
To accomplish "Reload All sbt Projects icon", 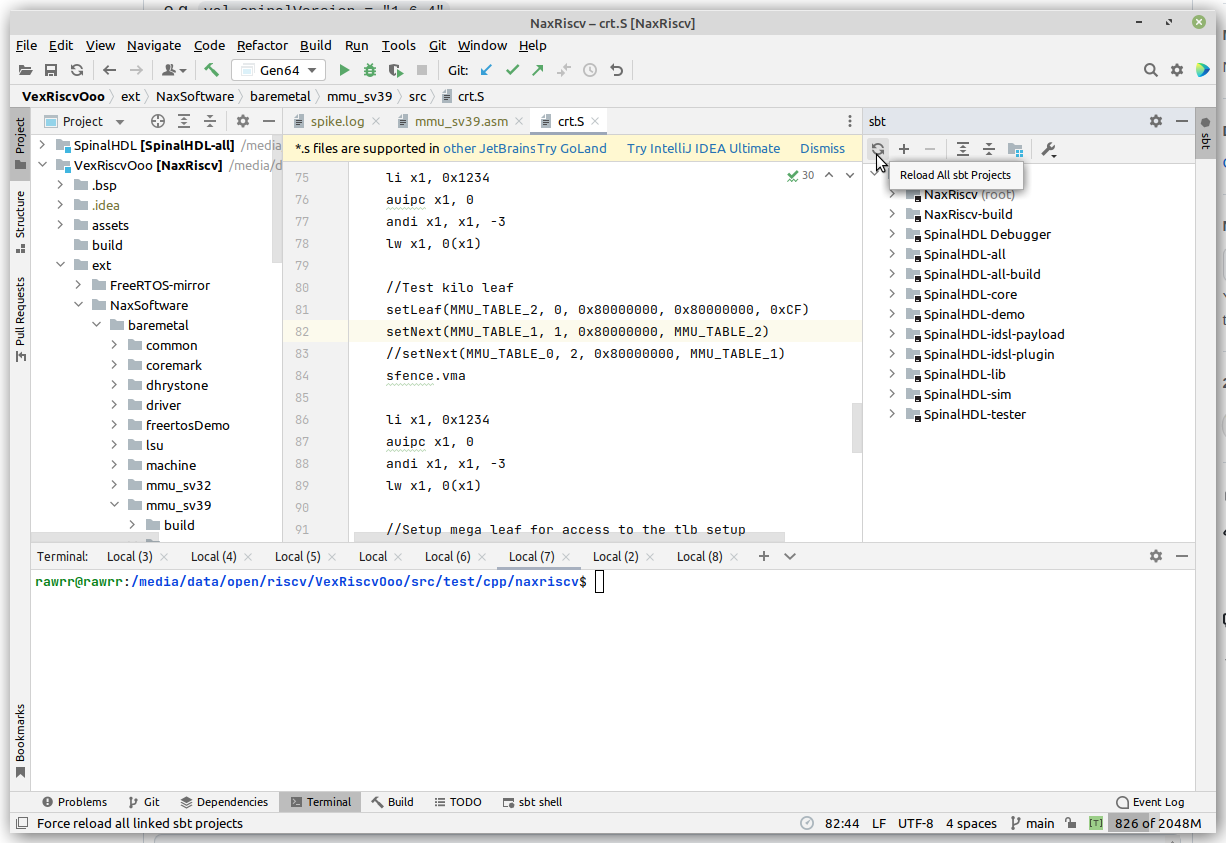I will tap(877, 149).
